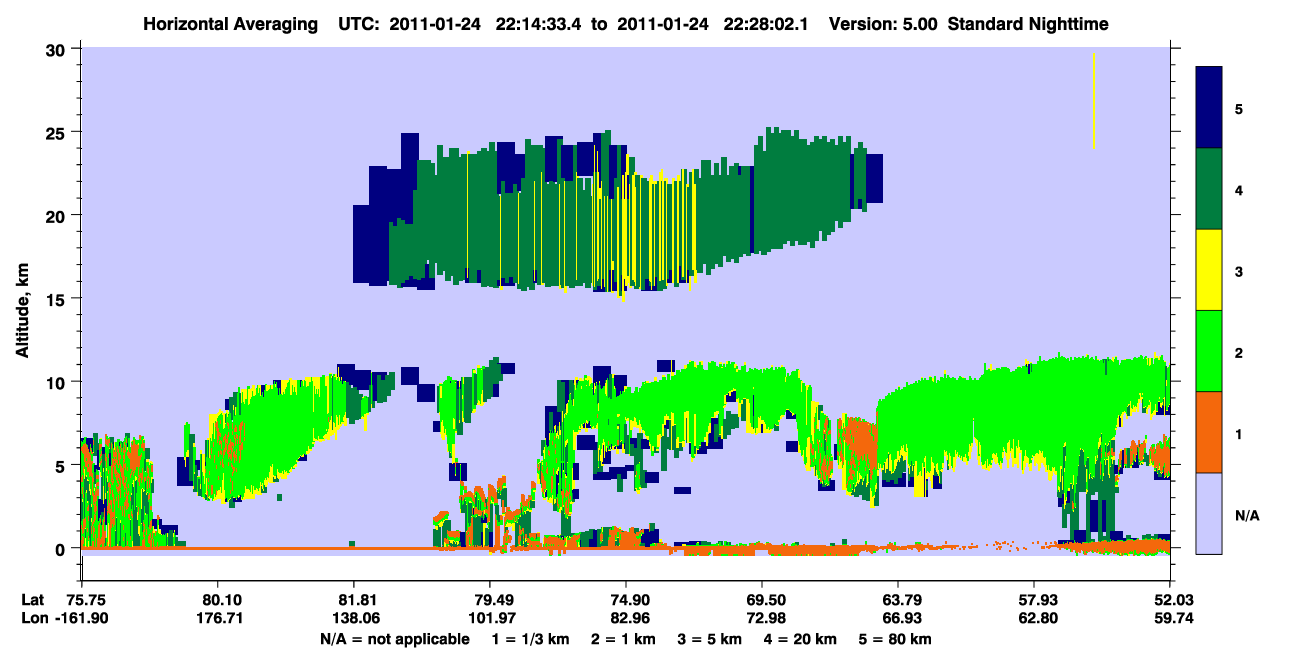Image resolution: width=1300 pixels, height=667 pixels.
Task: Click the yellow level 3 legend swatch
Action: [1210, 269]
